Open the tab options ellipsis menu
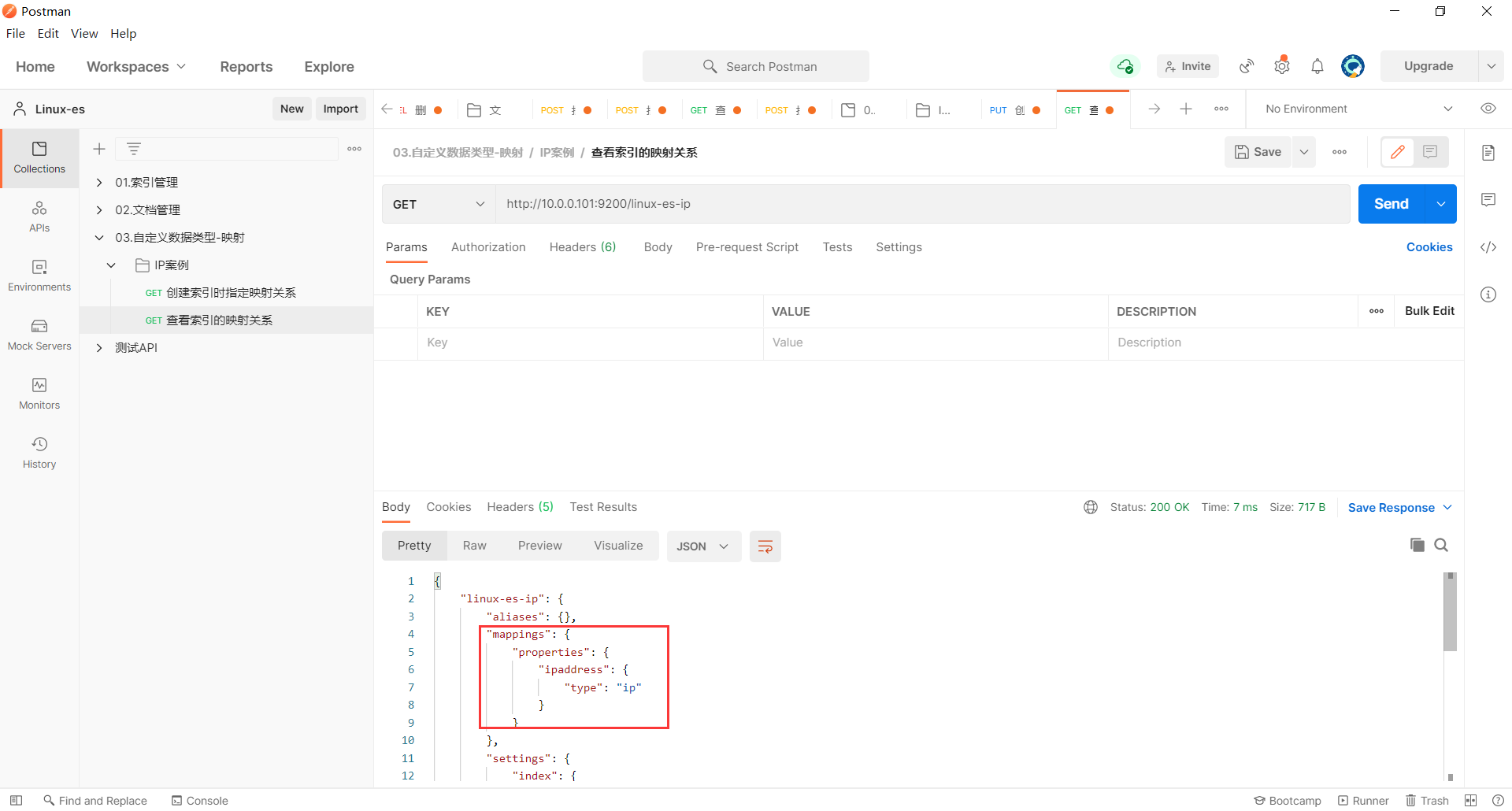 tap(1221, 109)
